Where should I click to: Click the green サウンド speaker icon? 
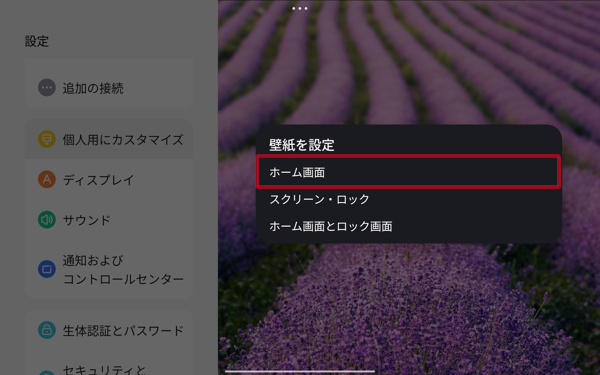[47, 220]
